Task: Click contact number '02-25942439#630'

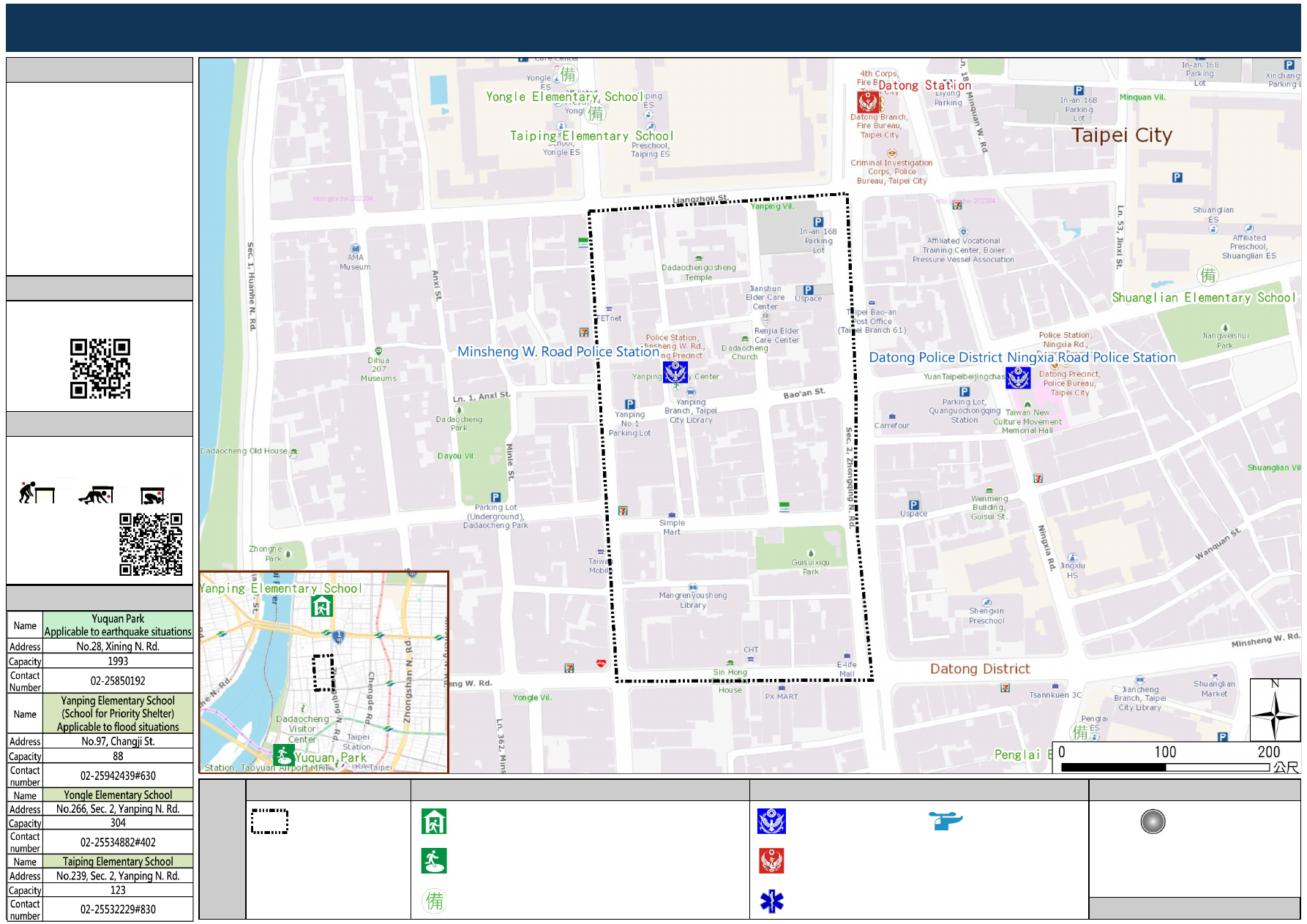Action: coord(118,775)
